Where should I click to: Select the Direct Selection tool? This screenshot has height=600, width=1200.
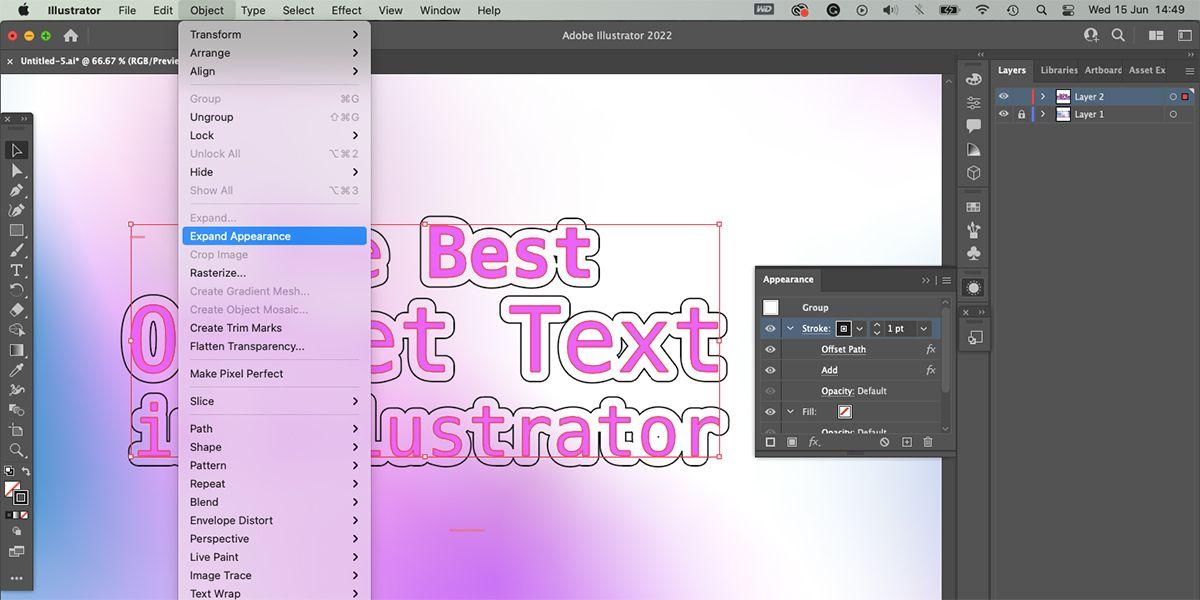coord(17,170)
